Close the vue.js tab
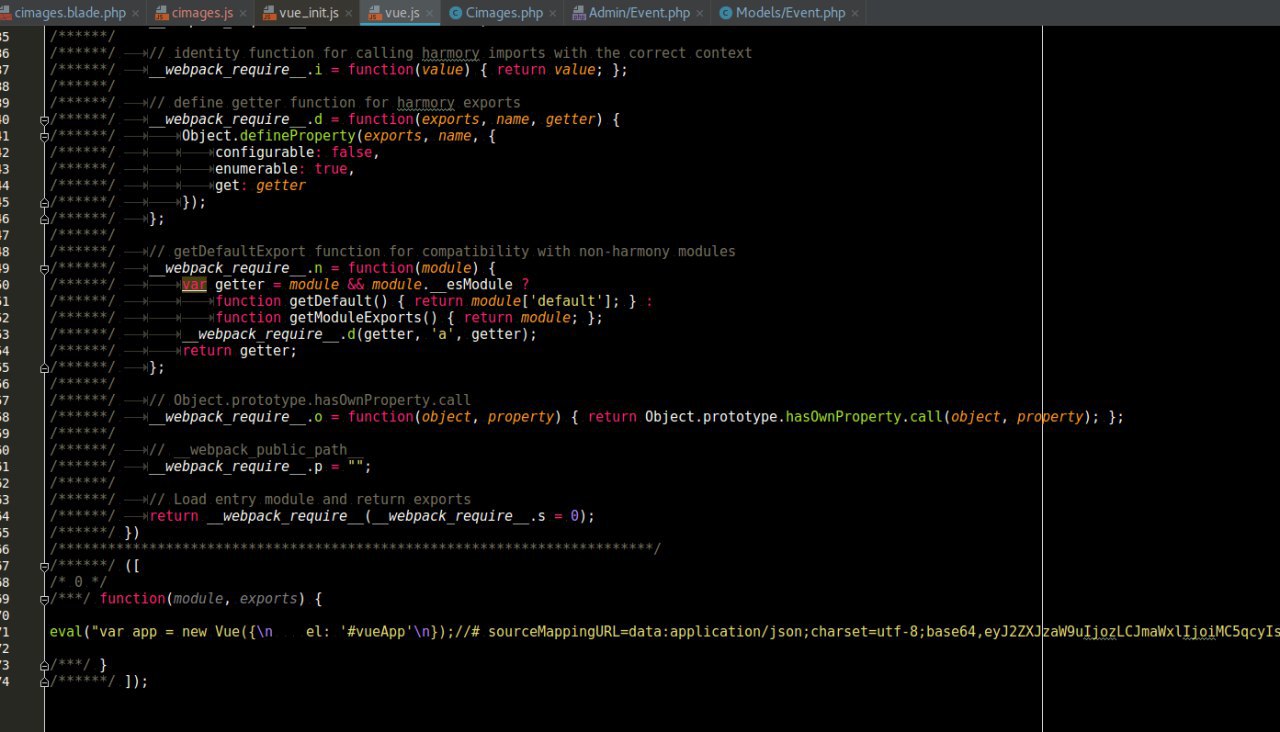Viewport: 1280px width, 732px height. [430, 14]
